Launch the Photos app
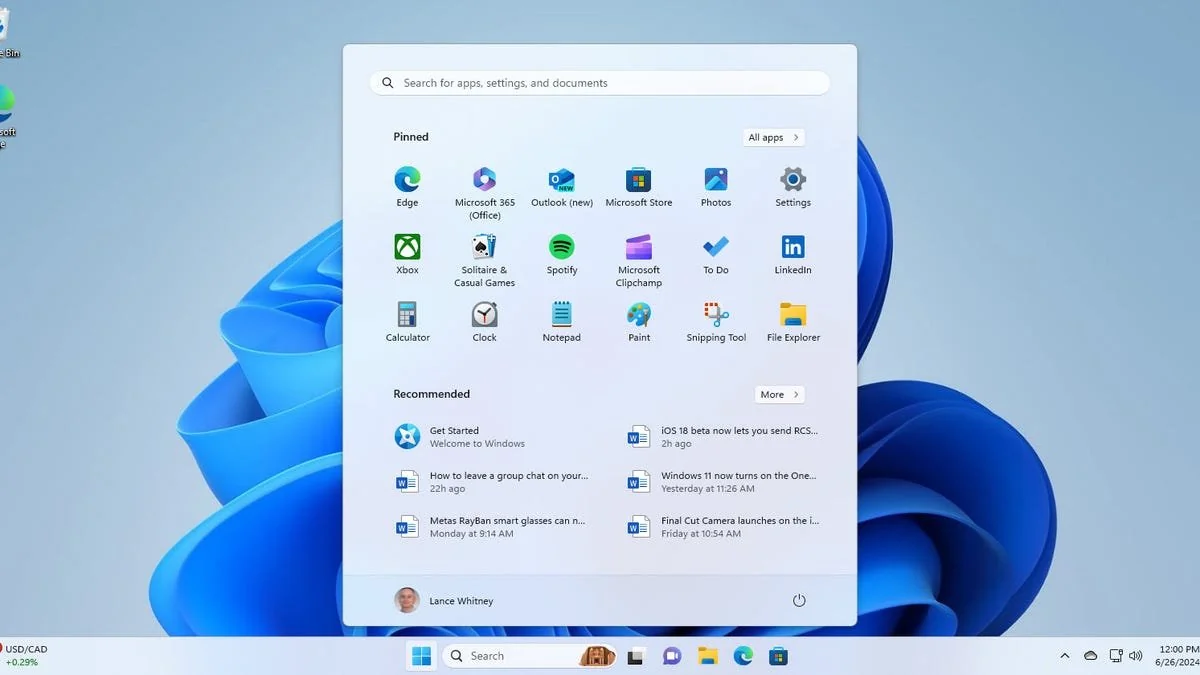Screen dimensions: 1200x675 pos(716,186)
